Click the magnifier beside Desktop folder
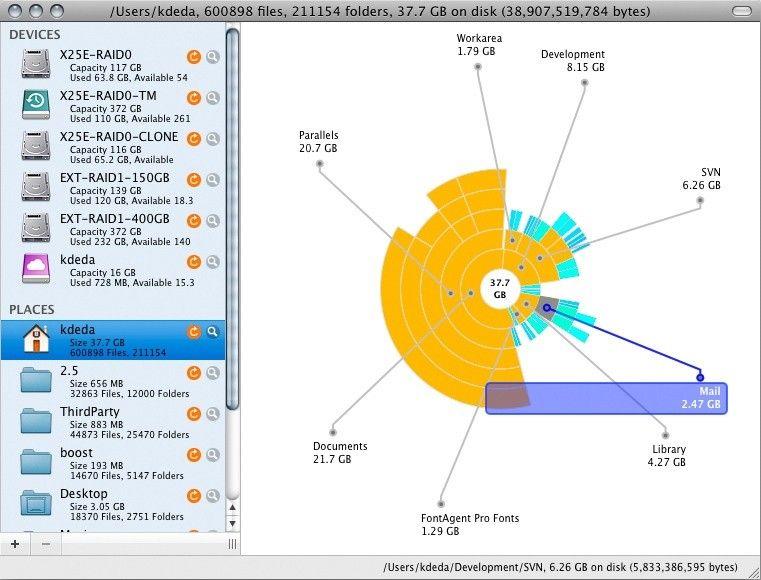 coord(213,496)
